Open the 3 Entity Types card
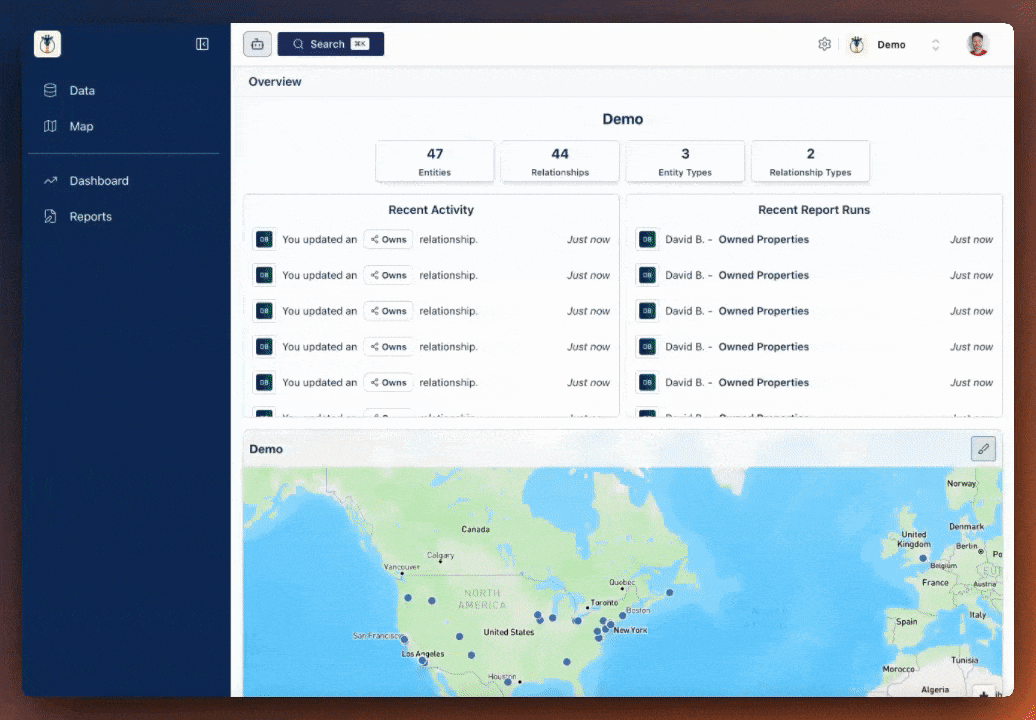 coord(685,161)
